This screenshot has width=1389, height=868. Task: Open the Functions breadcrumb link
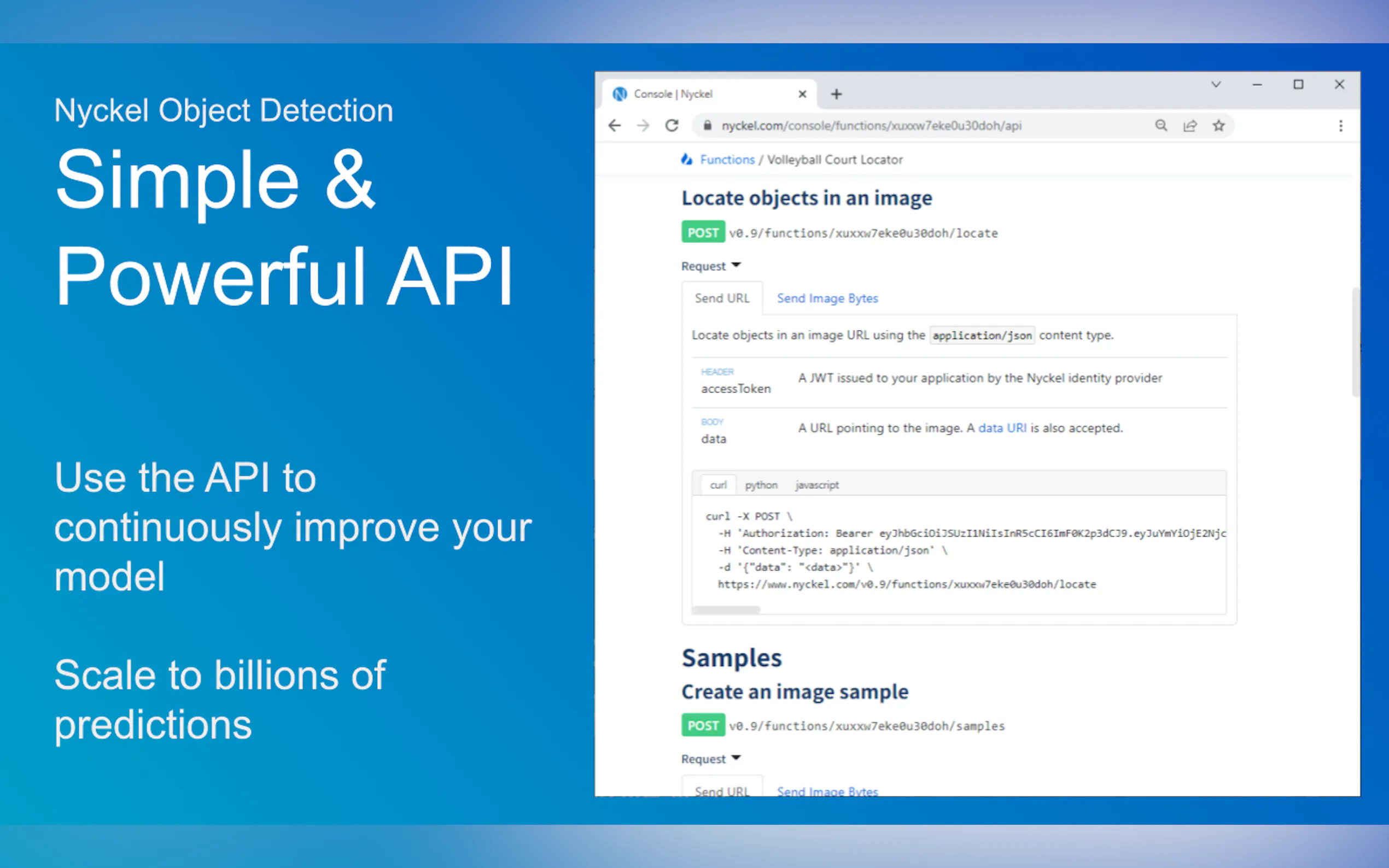click(x=727, y=160)
